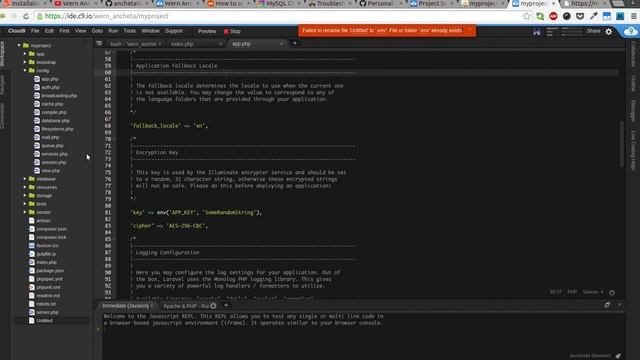Screen dimensions: 640x360
Task: Open the Tools menu
Action: (129, 31)
